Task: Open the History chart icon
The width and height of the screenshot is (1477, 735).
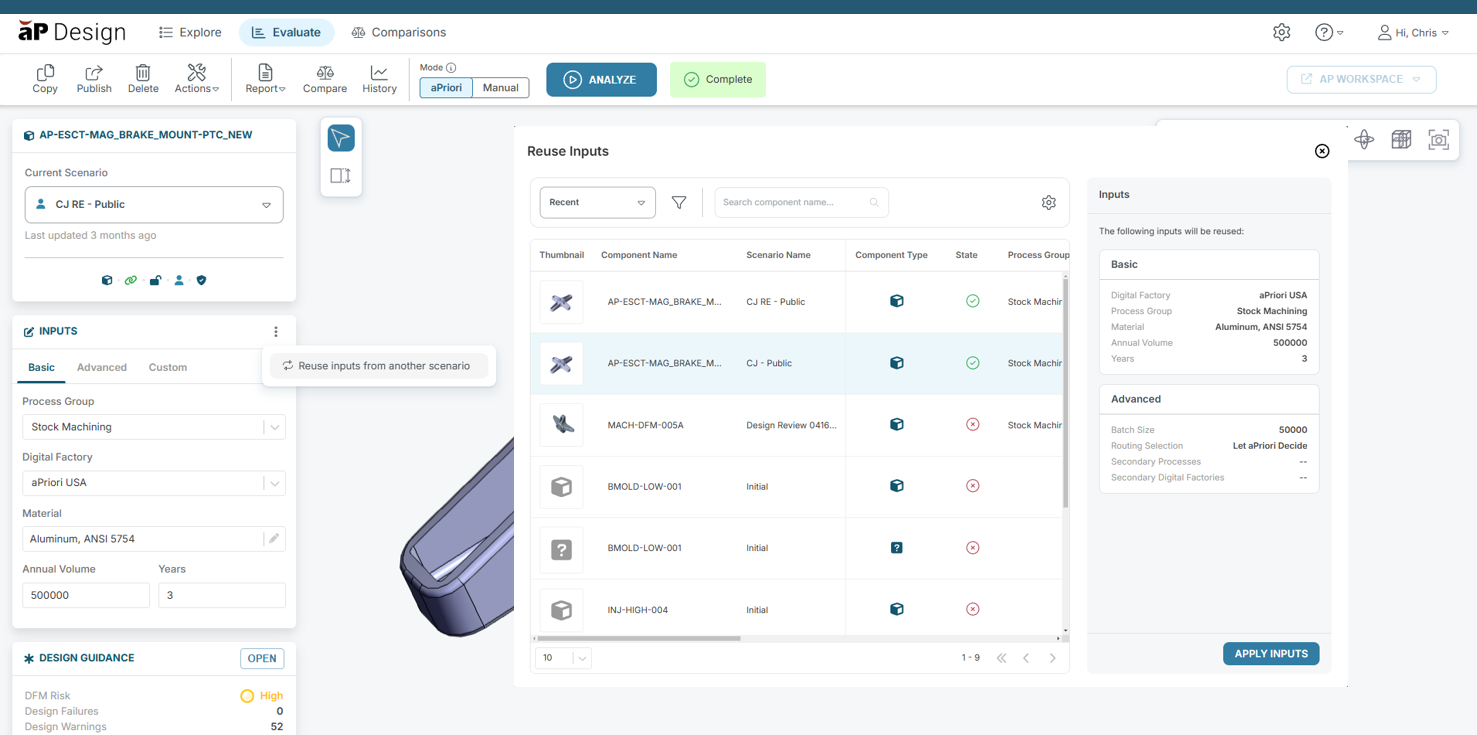Action: point(379,79)
